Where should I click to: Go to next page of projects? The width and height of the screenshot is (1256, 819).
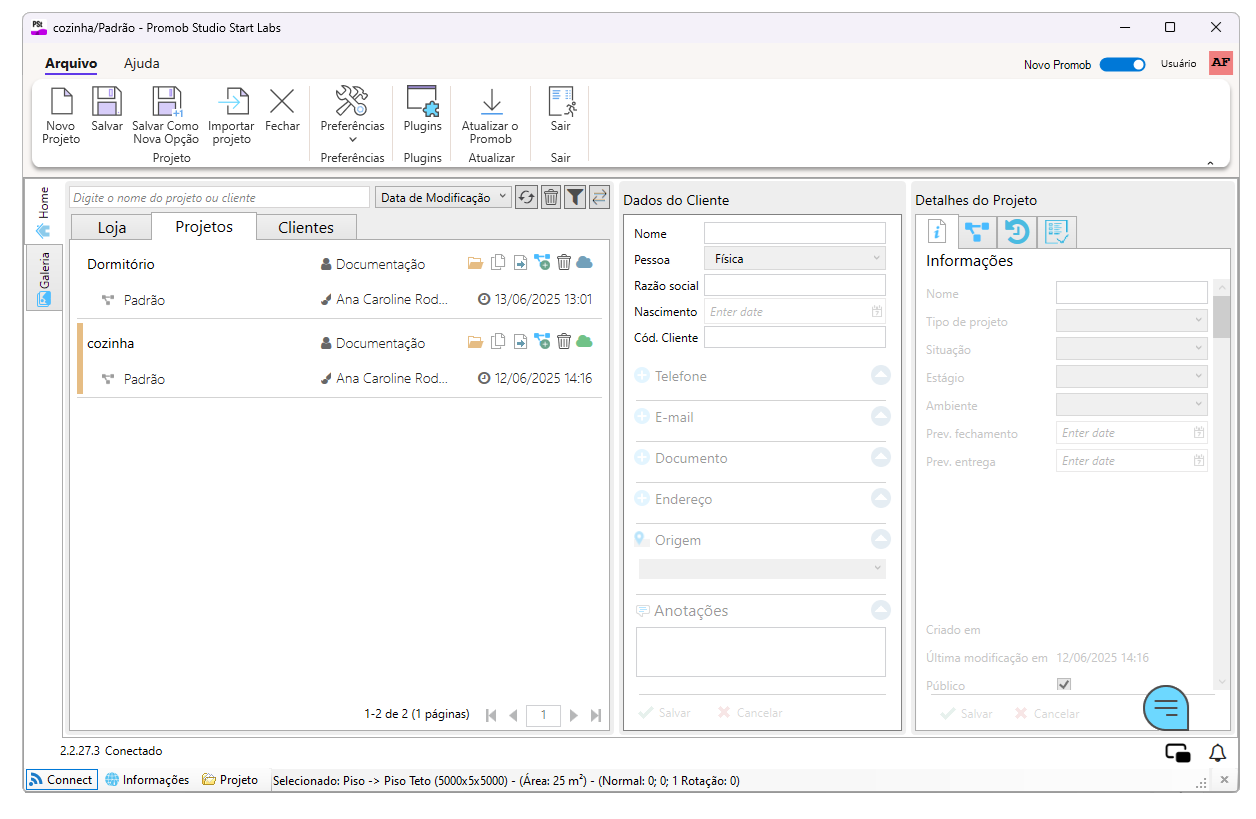[x=574, y=715]
